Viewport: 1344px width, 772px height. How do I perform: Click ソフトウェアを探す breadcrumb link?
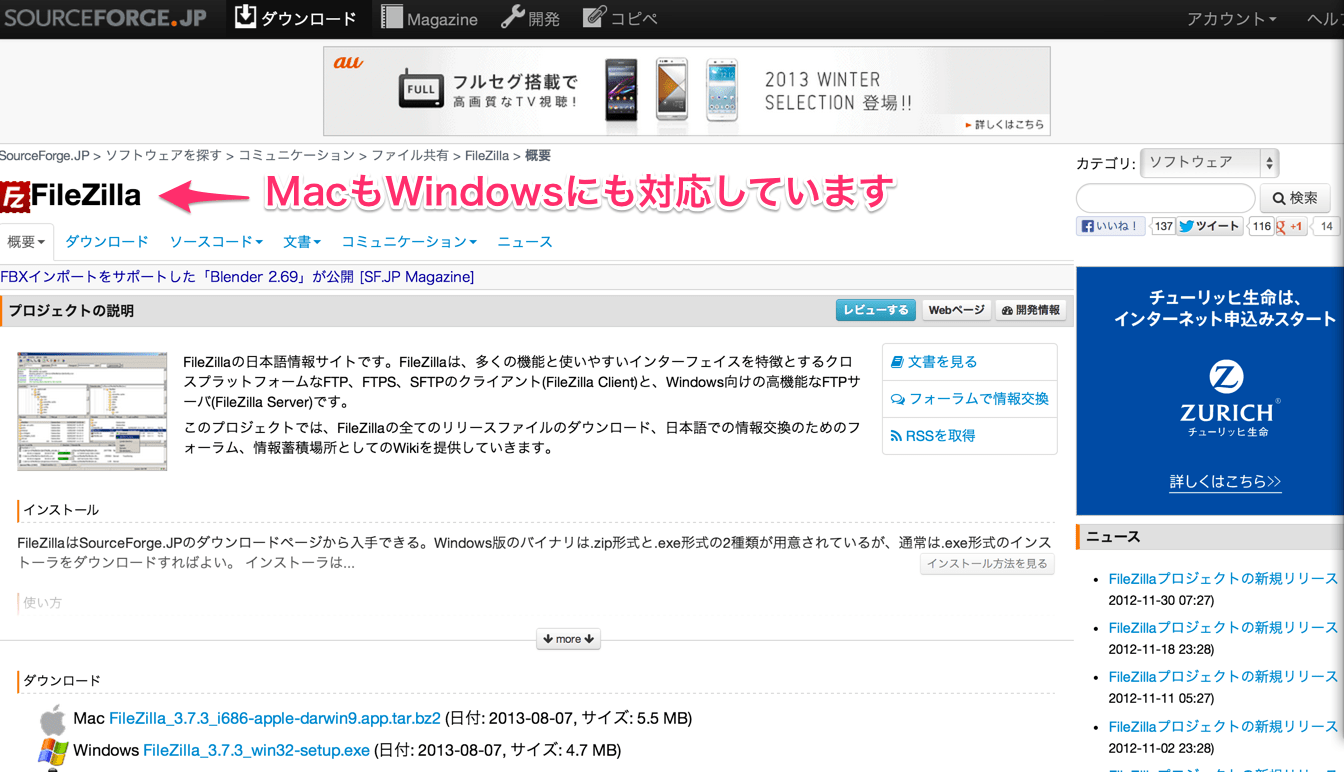[x=164, y=156]
